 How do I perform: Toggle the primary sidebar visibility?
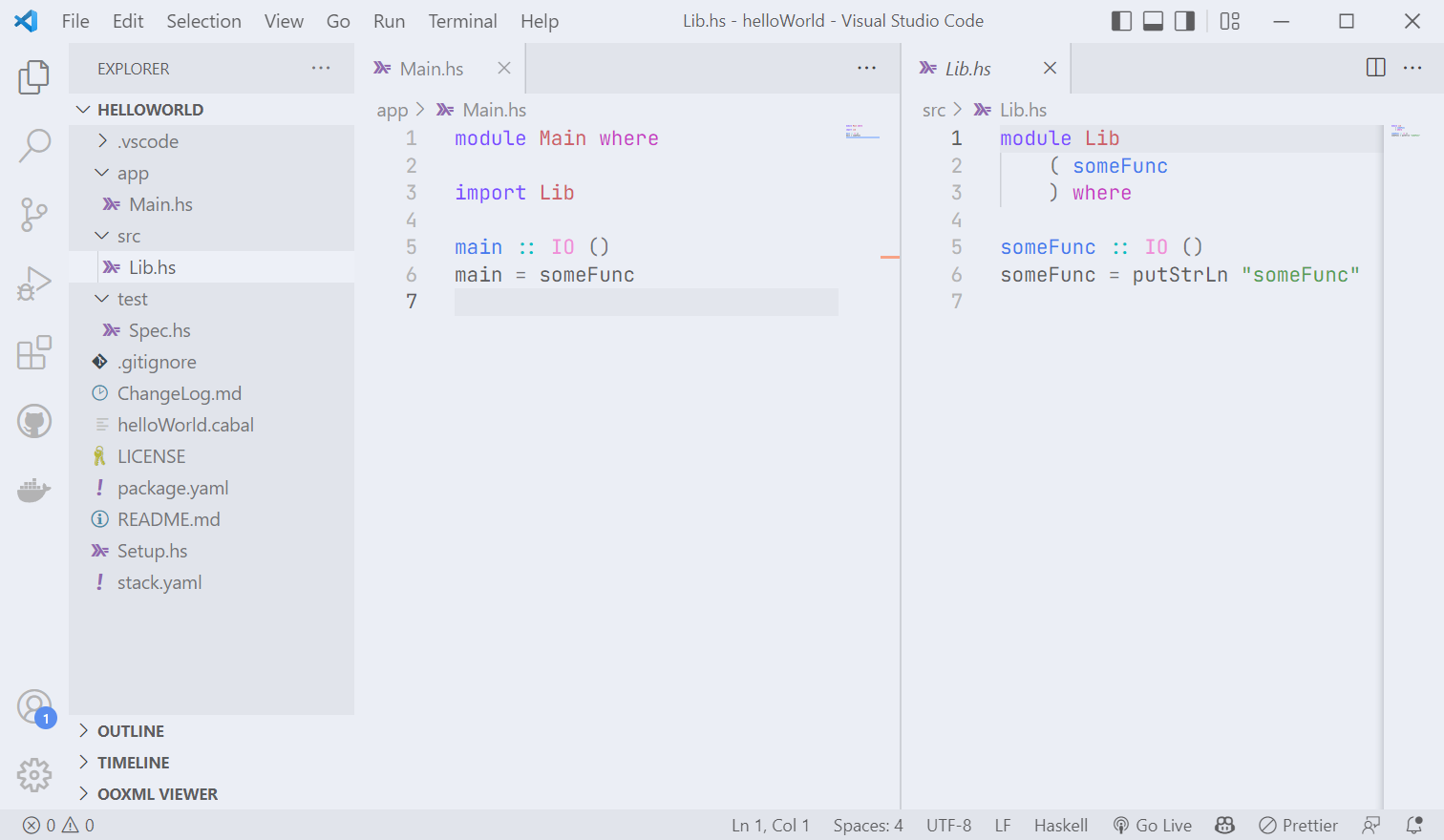tap(1121, 20)
